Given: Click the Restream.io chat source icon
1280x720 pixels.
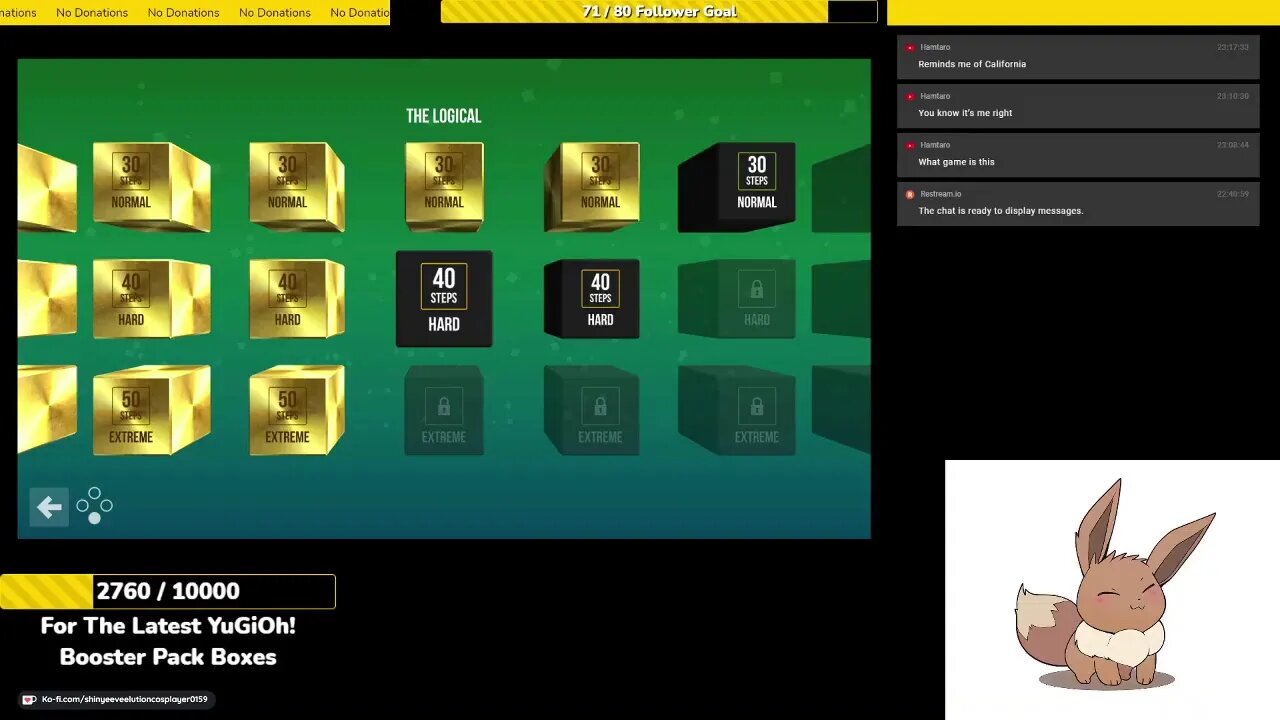Looking at the screenshot, I should click(910, 195).
